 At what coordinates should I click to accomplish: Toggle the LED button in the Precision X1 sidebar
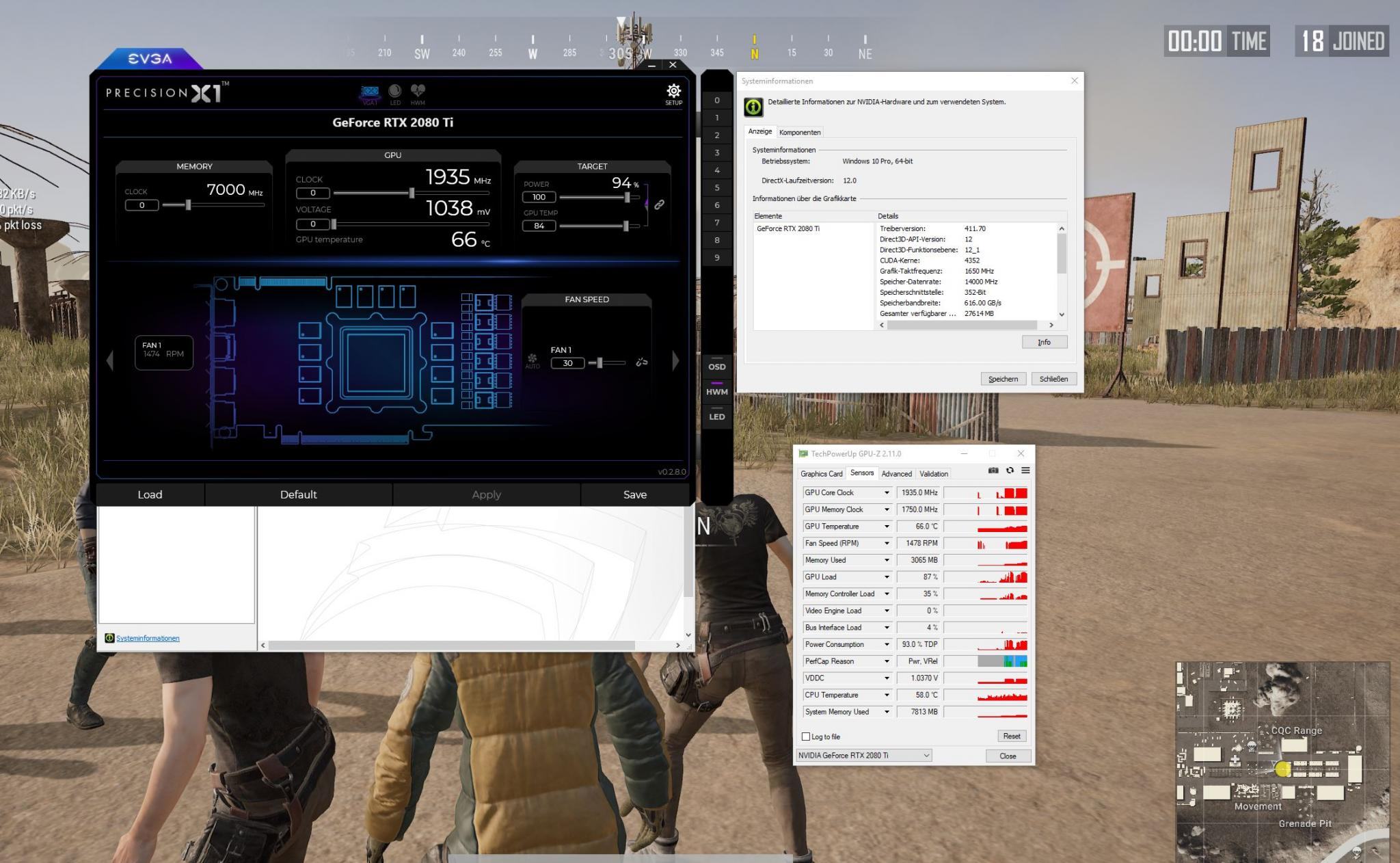(x=716, y=416)
